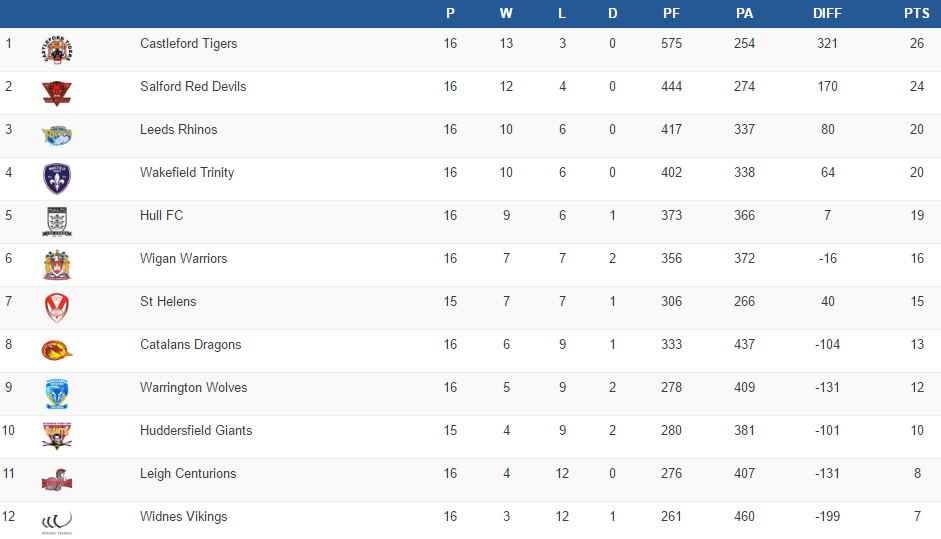Click the Salford Red Devils logo

tap(57, 93)
